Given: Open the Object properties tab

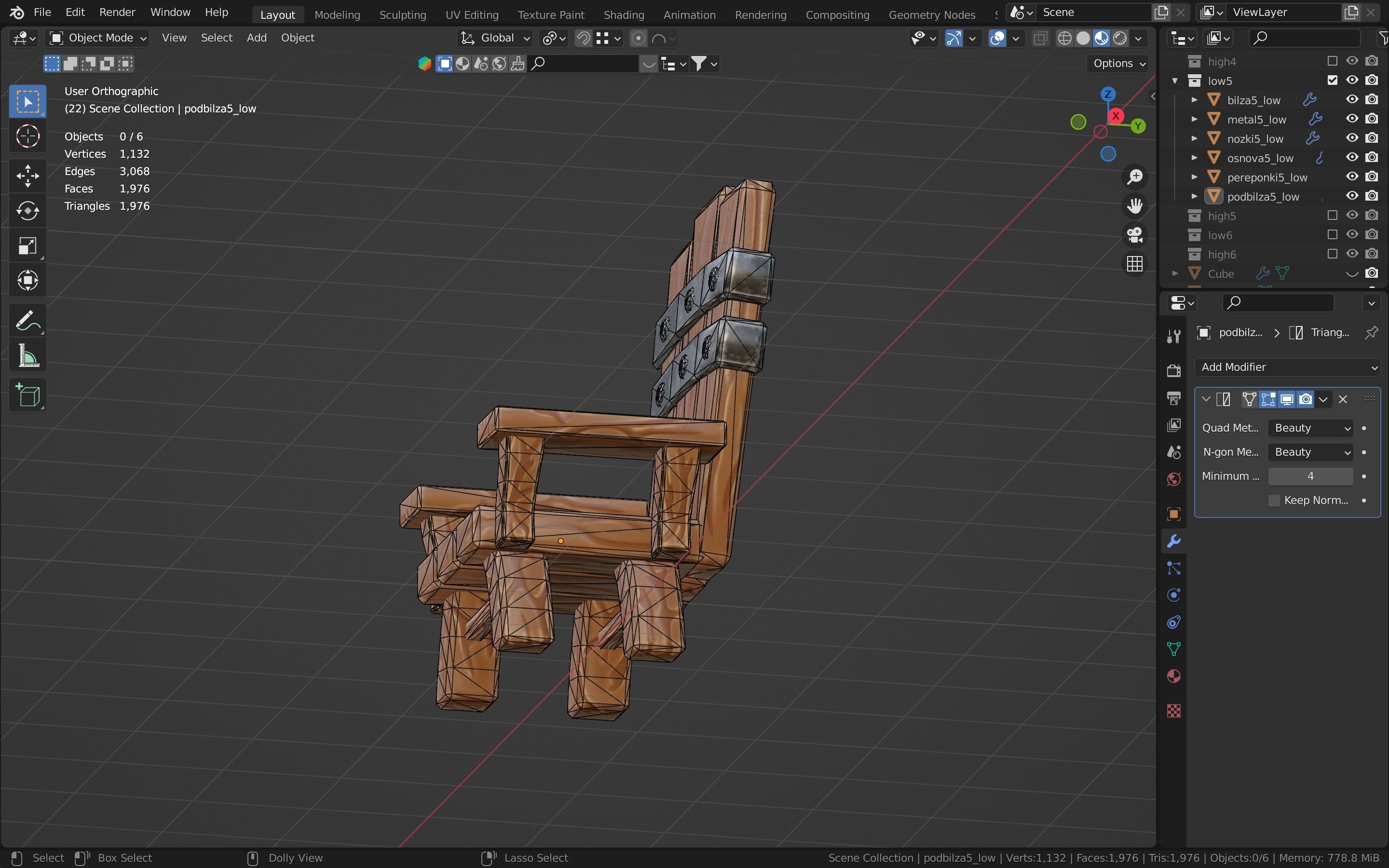Looking at the screenshot, I should click(1174, 514).
